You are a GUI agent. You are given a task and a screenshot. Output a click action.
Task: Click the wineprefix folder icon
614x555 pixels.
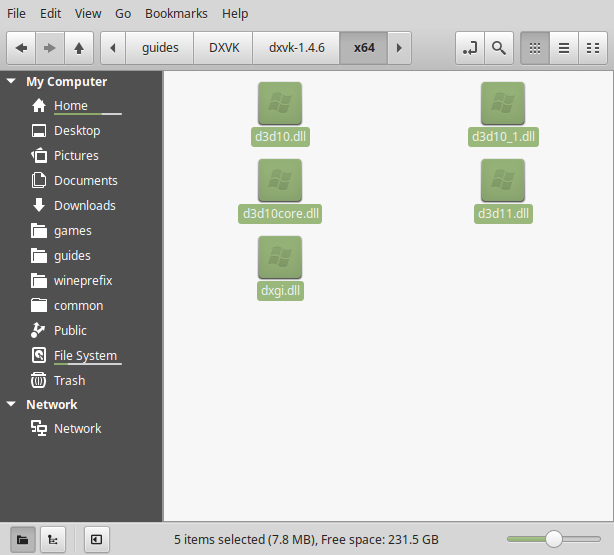[x=39, y=280]
